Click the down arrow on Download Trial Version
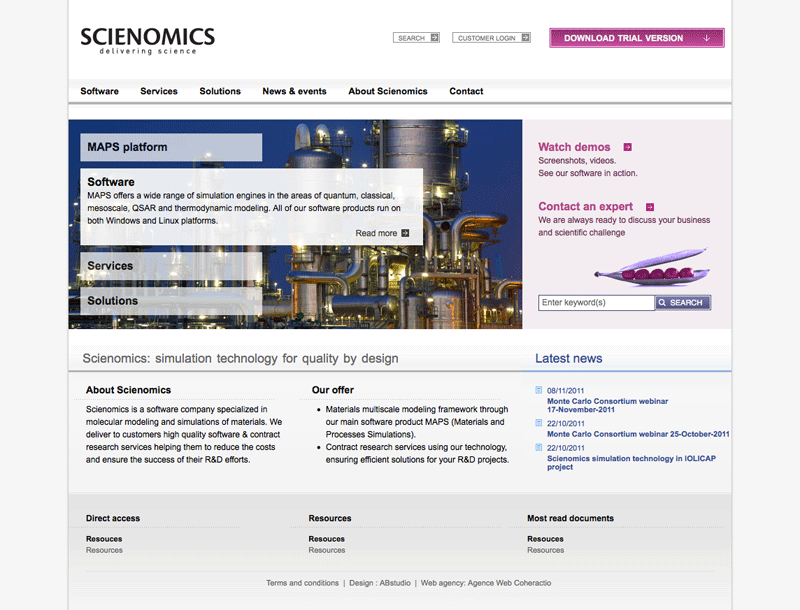Screen dimensions: 800x610 (707, 38)
